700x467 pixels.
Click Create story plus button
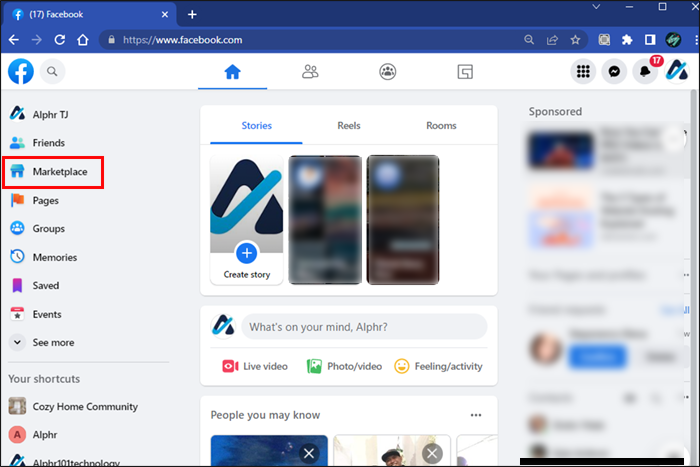coord(246,254)
